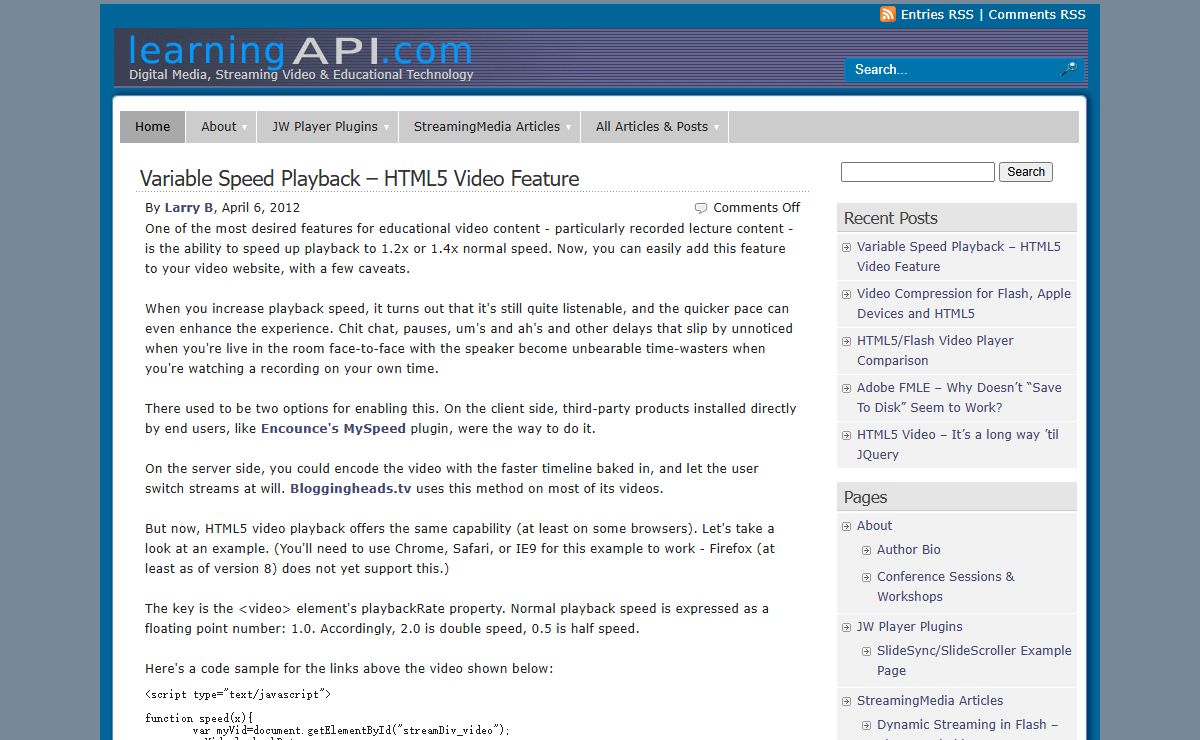Click the magnifier icon in header search
This screenshot has width=1200, height=740.
coord(1068,69)
